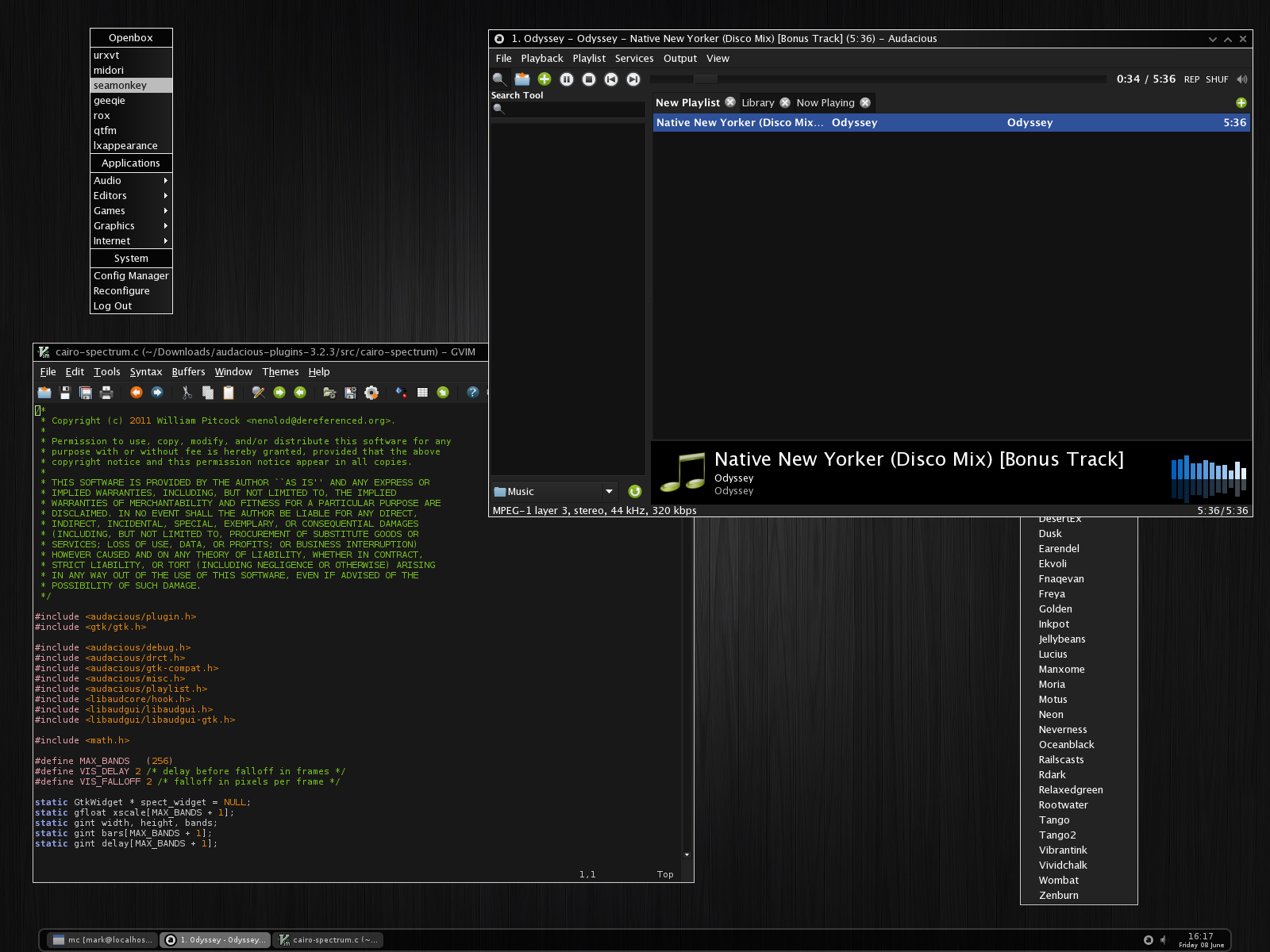Switch to mc terminal in the taskbar
This screenshot has height=952, width=1270.
(x=102, y=940)
